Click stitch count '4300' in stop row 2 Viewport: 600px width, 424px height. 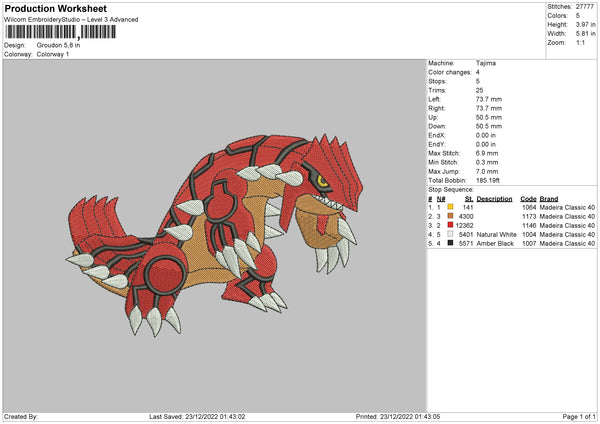point(466,216)
